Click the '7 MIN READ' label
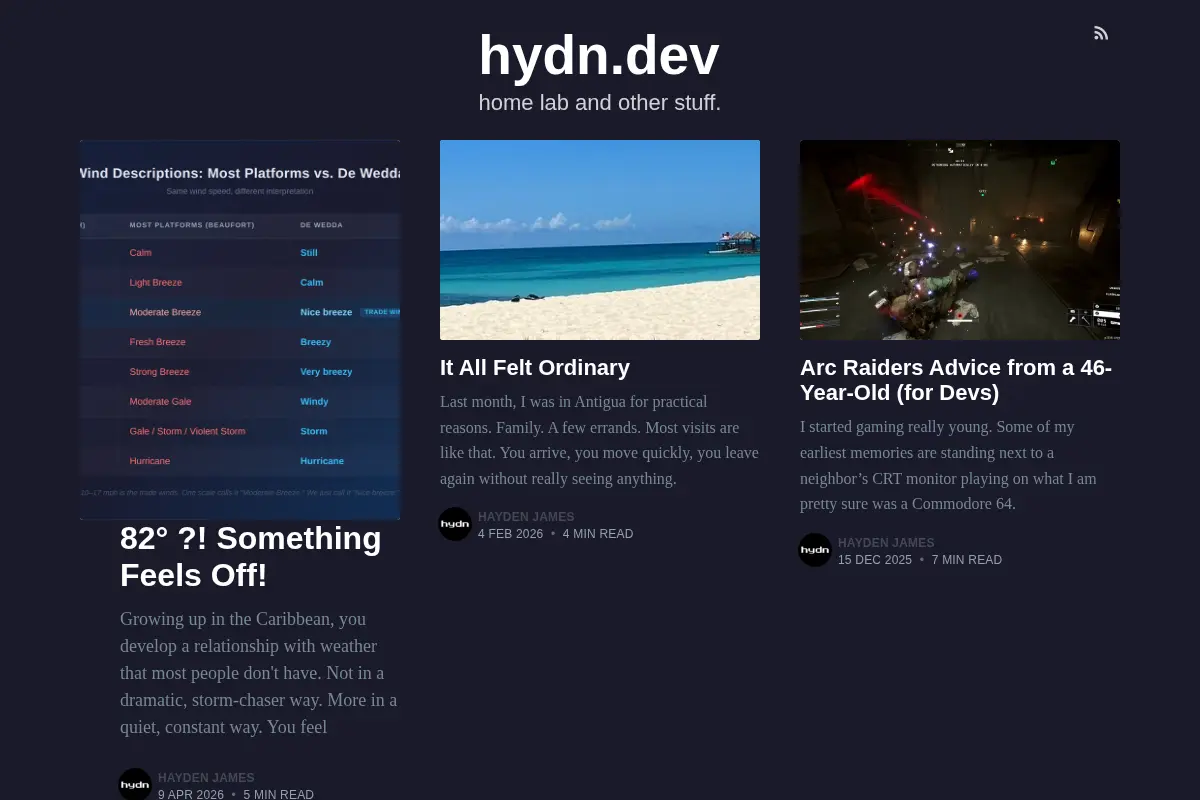The height and width of the screenshot is (800, 1200). pos(967,560)
